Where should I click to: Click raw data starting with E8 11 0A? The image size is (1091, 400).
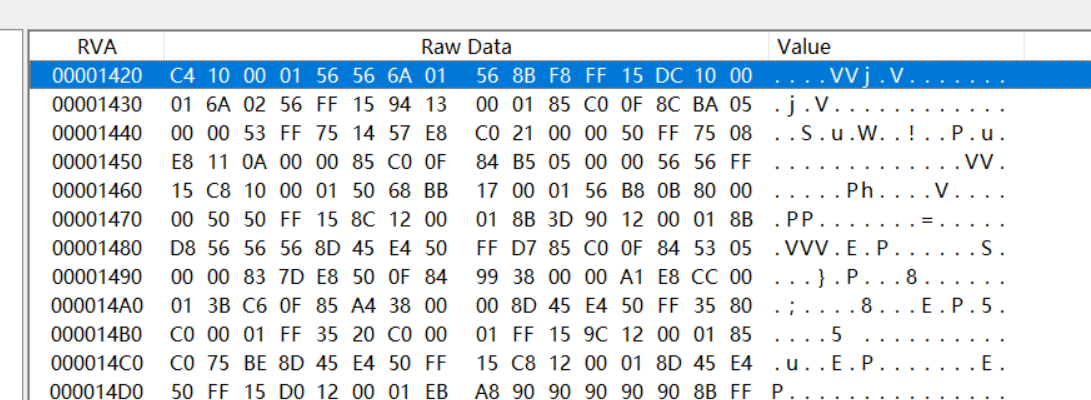[461, 162]
